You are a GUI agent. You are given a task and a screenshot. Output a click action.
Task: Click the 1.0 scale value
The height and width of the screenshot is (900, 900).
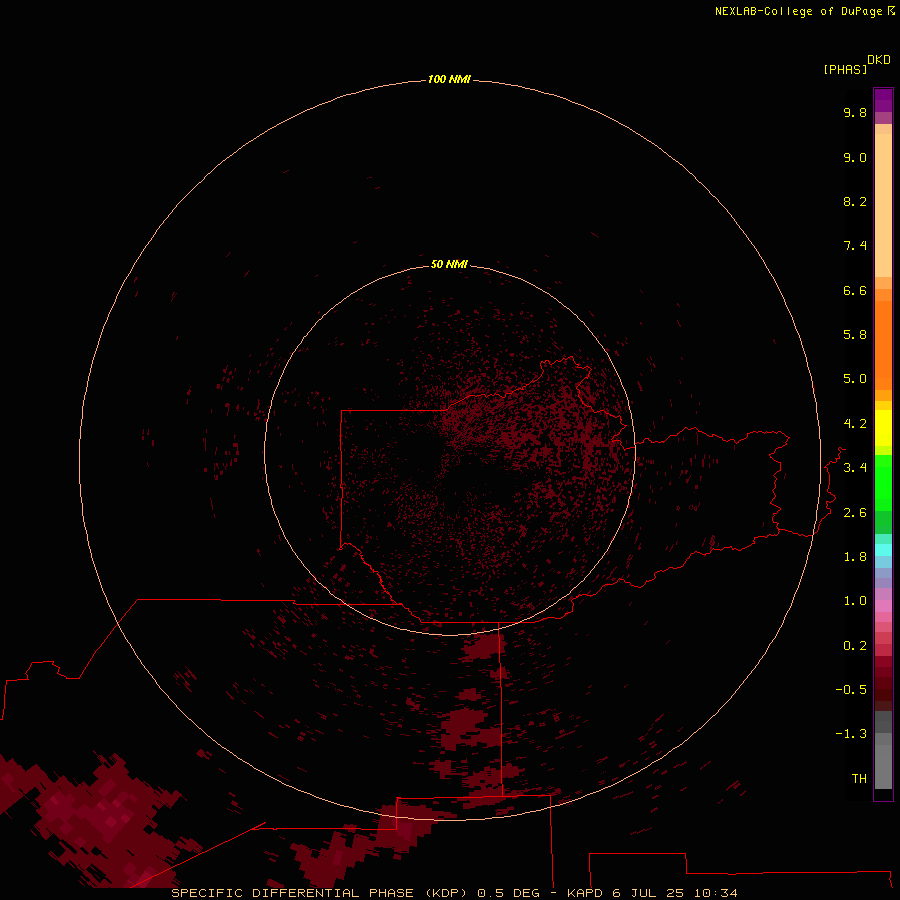(x=855, y=602)
